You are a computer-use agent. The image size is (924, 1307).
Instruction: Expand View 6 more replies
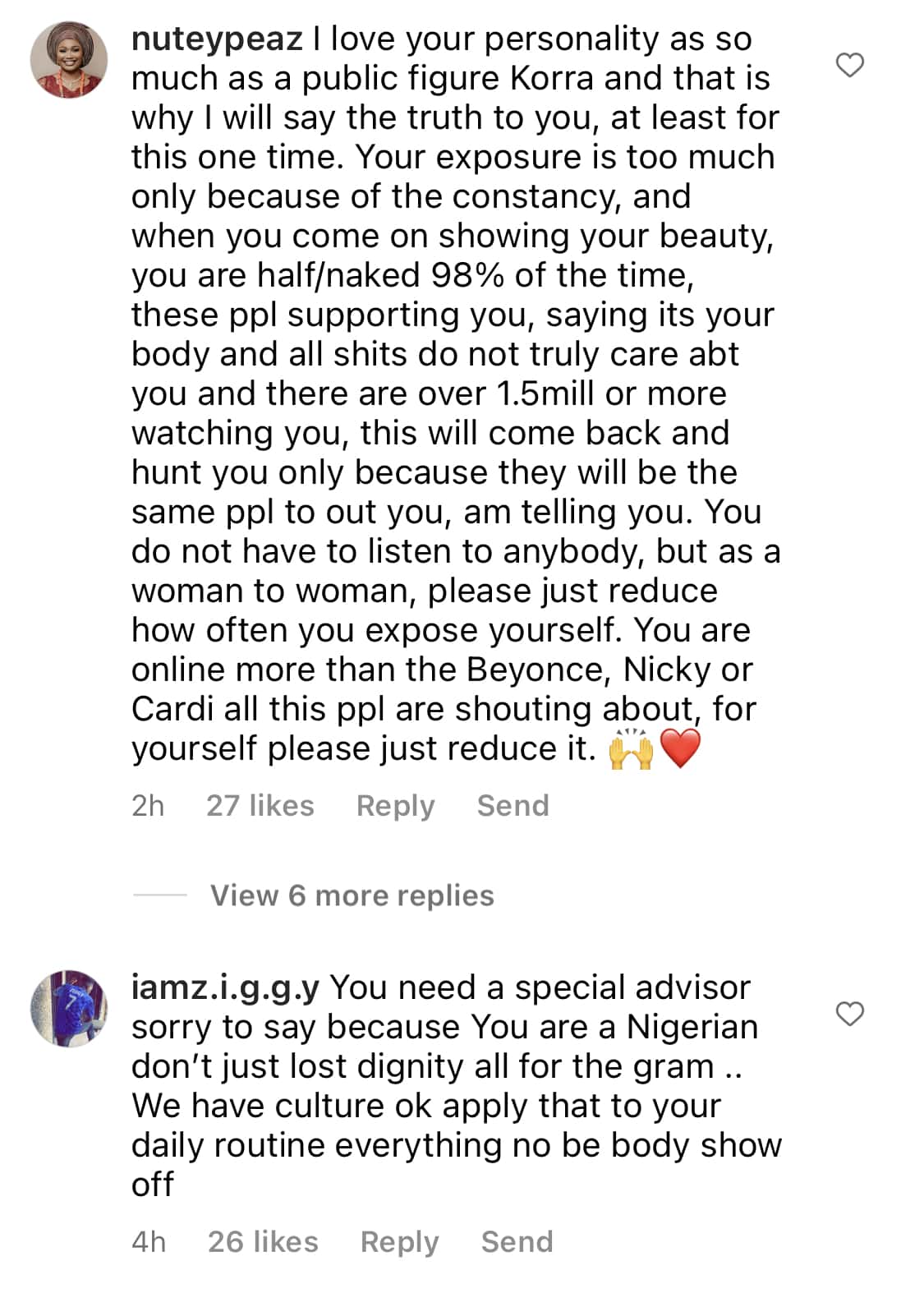352,895
